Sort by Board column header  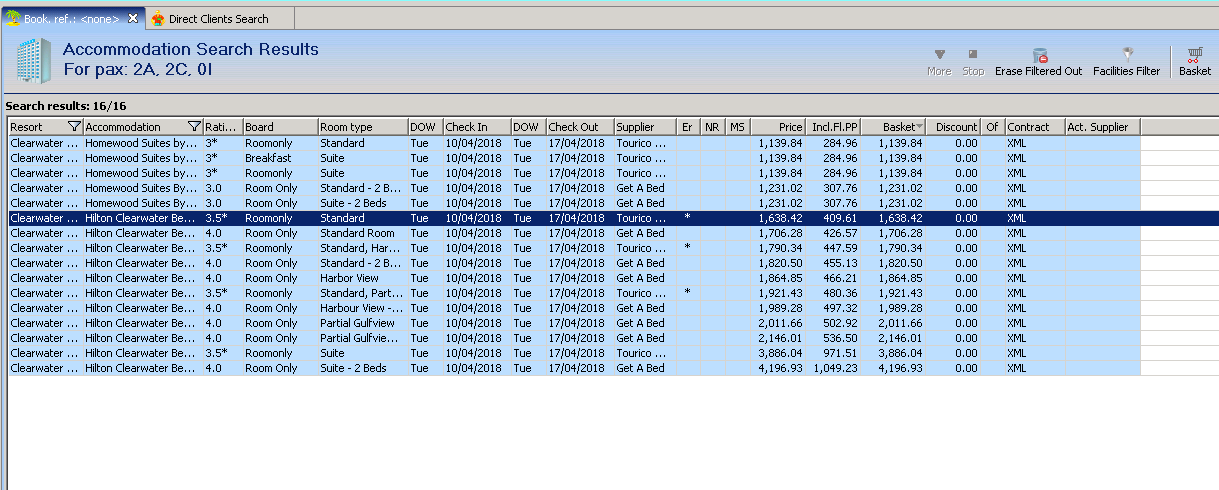pyautogui.click(x=280, y=127)
